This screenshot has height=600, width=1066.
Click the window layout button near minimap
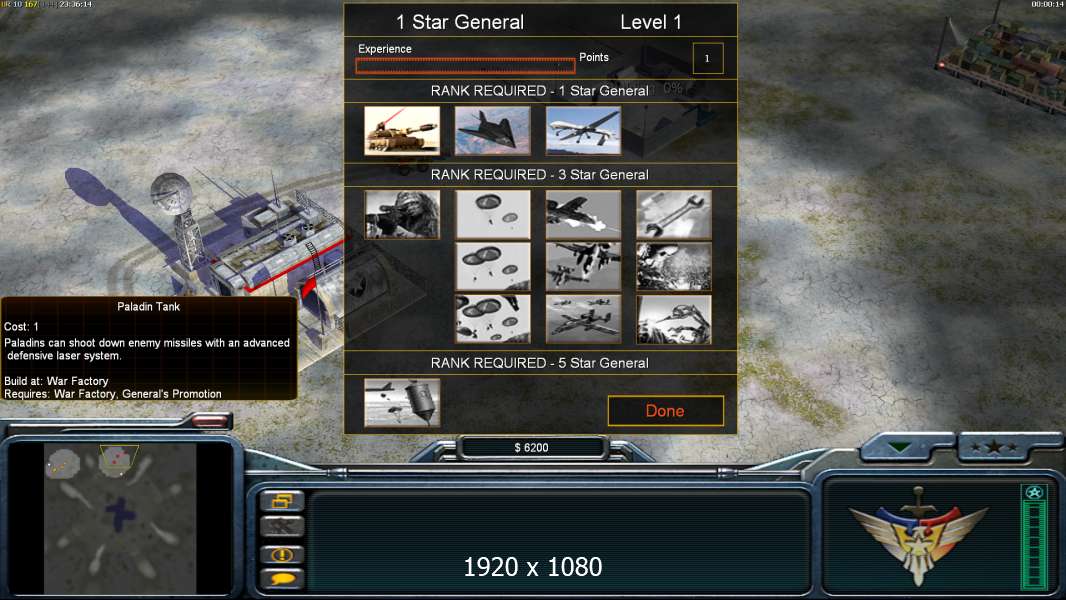point(282,501)
